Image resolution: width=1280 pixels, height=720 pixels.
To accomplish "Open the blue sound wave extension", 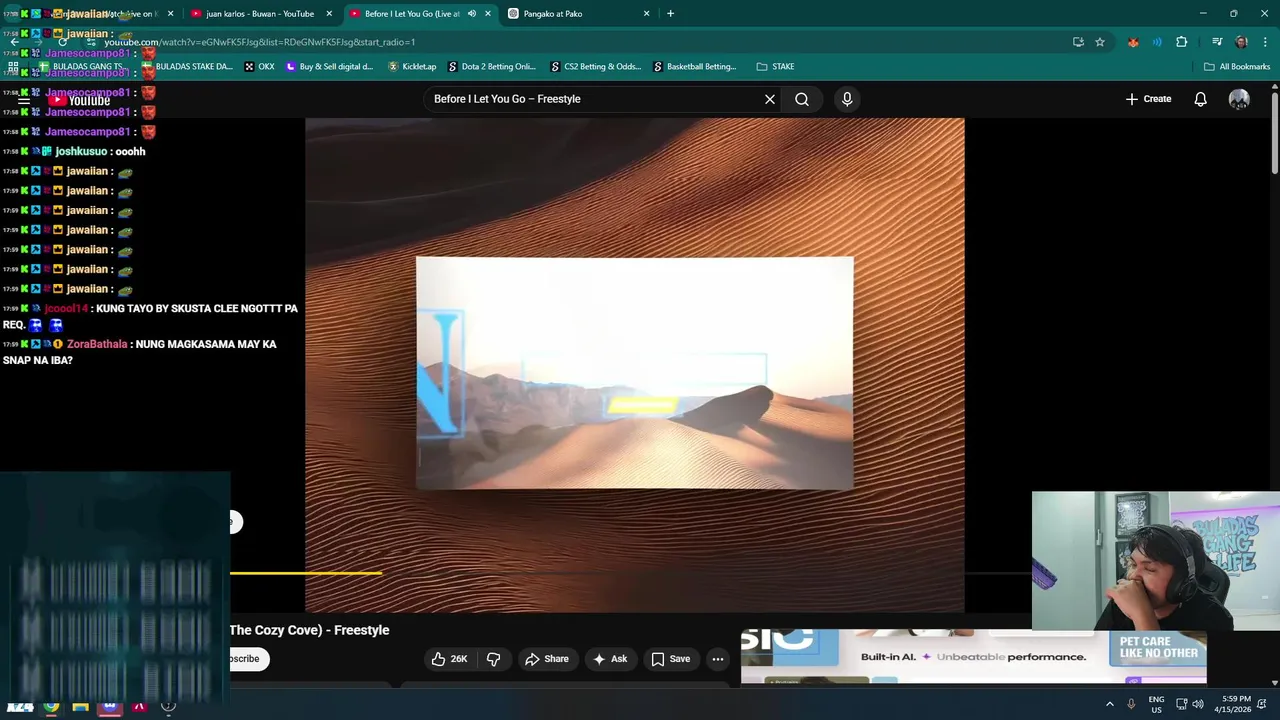I will (1157, 42).
